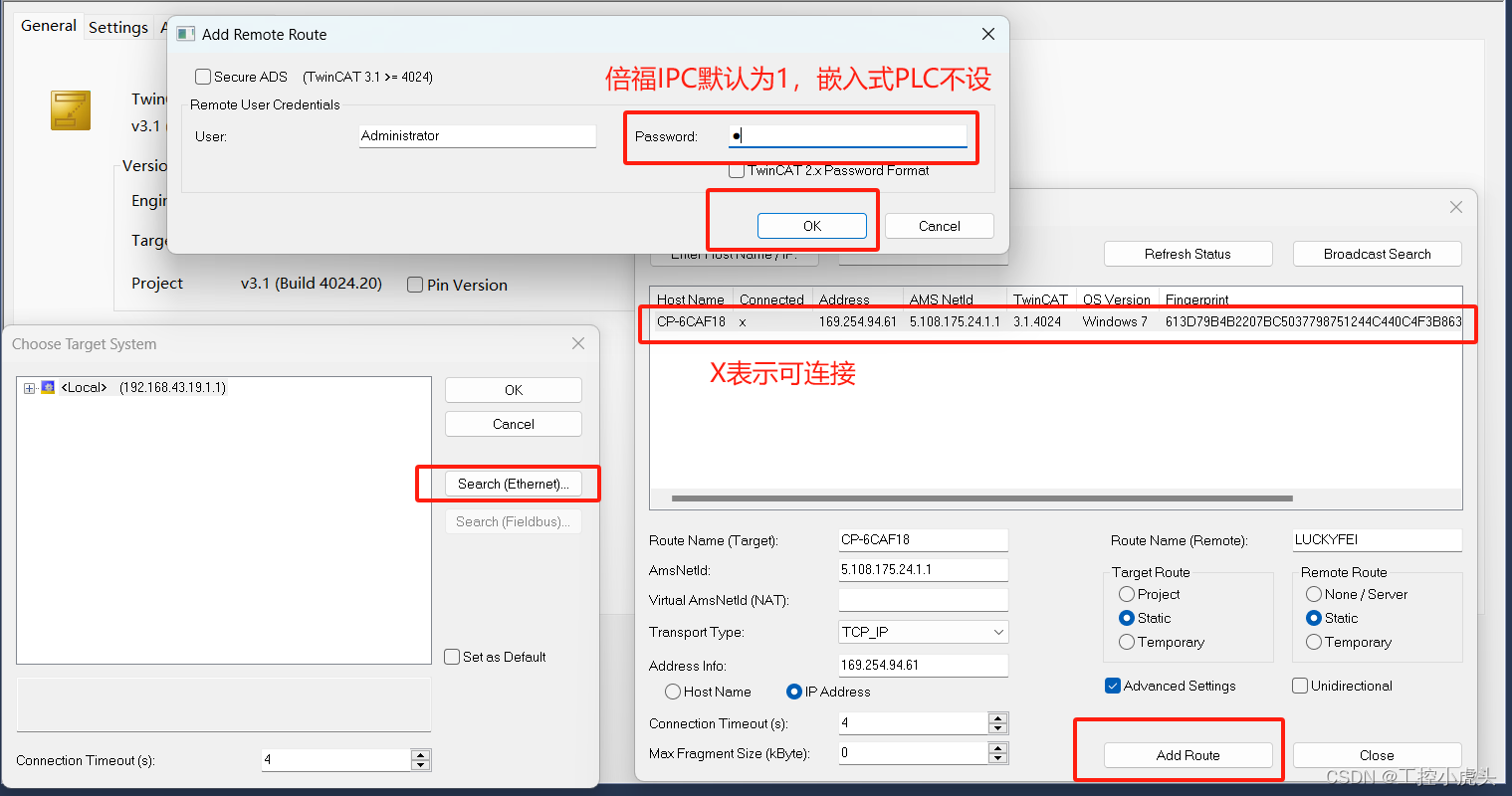
Task: Open the Transport Type TCP_IP dropdown
Action: 924,632
